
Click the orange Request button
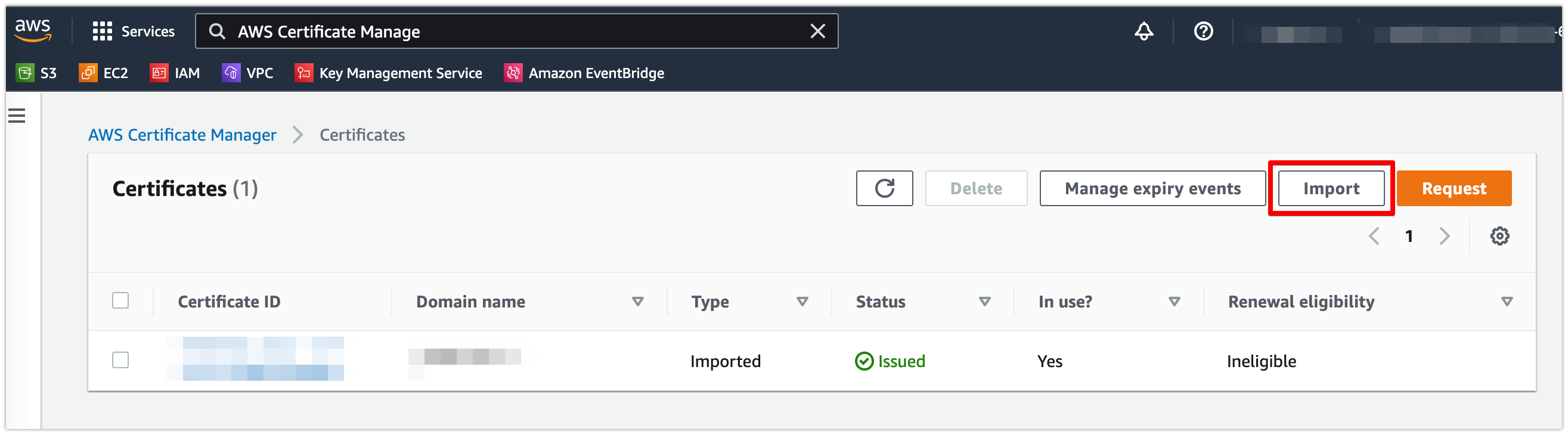1454,189
